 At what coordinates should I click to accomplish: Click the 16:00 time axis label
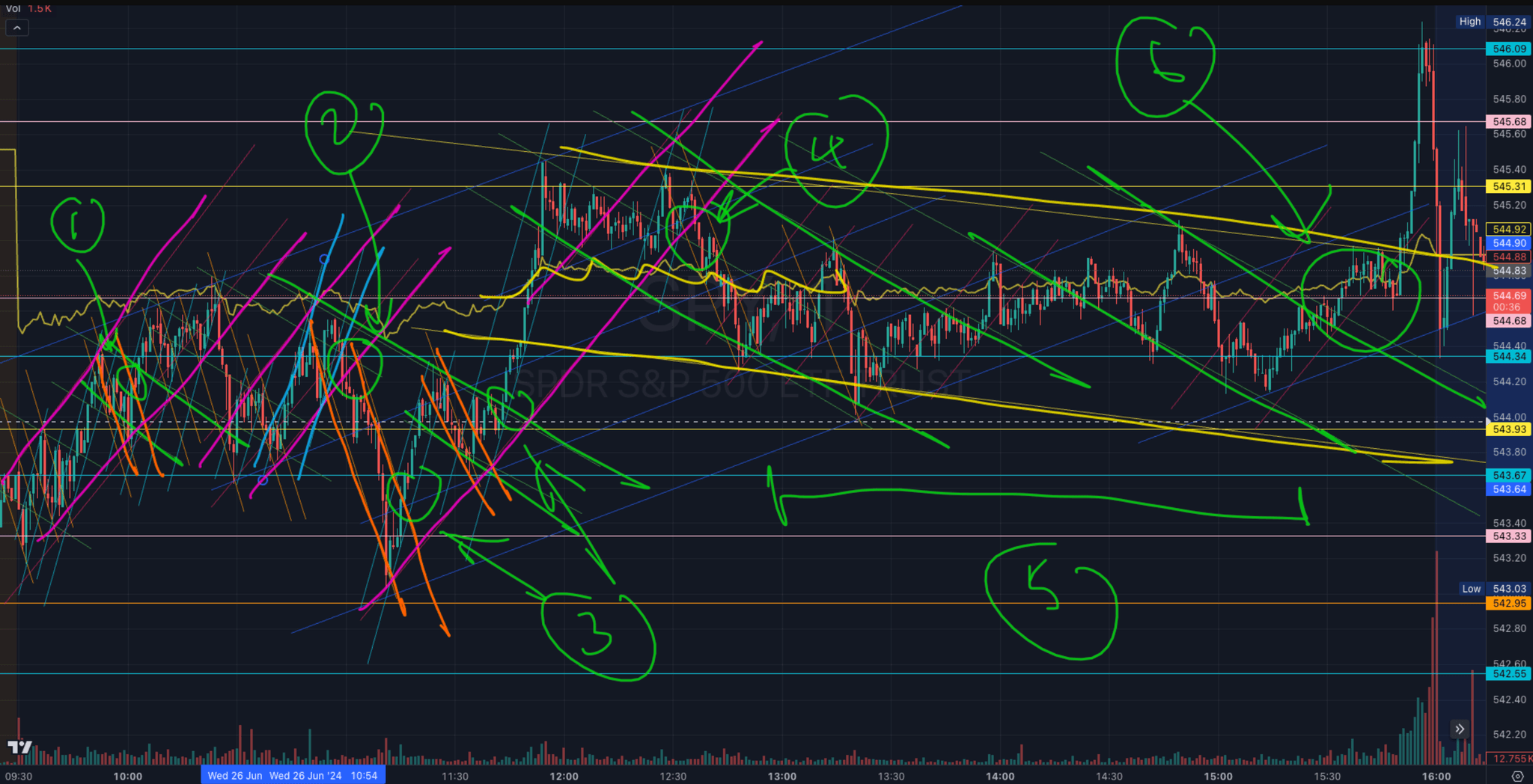point(1436,776)
